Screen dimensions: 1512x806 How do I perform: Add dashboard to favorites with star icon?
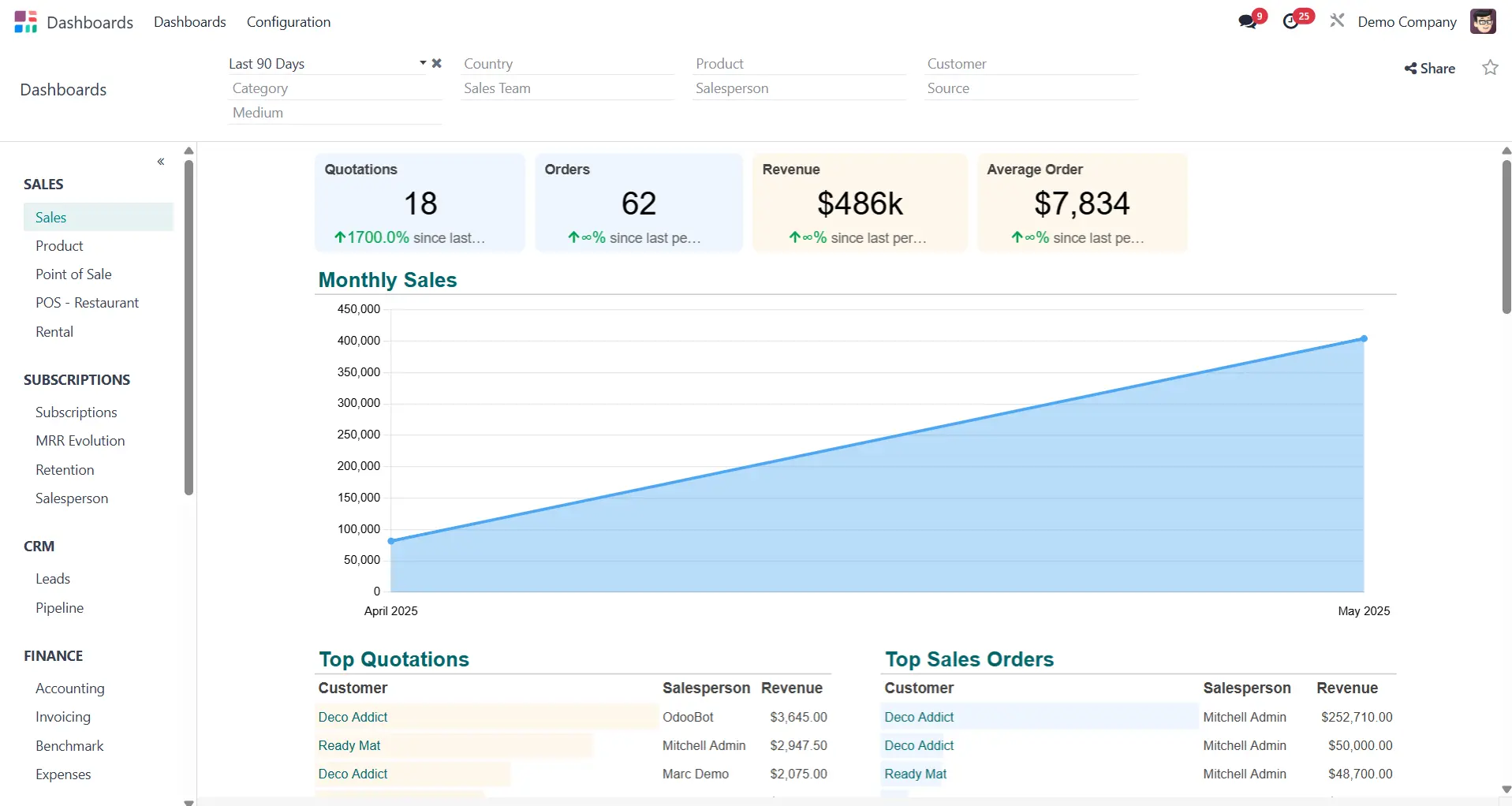(x=1490, y=68)
